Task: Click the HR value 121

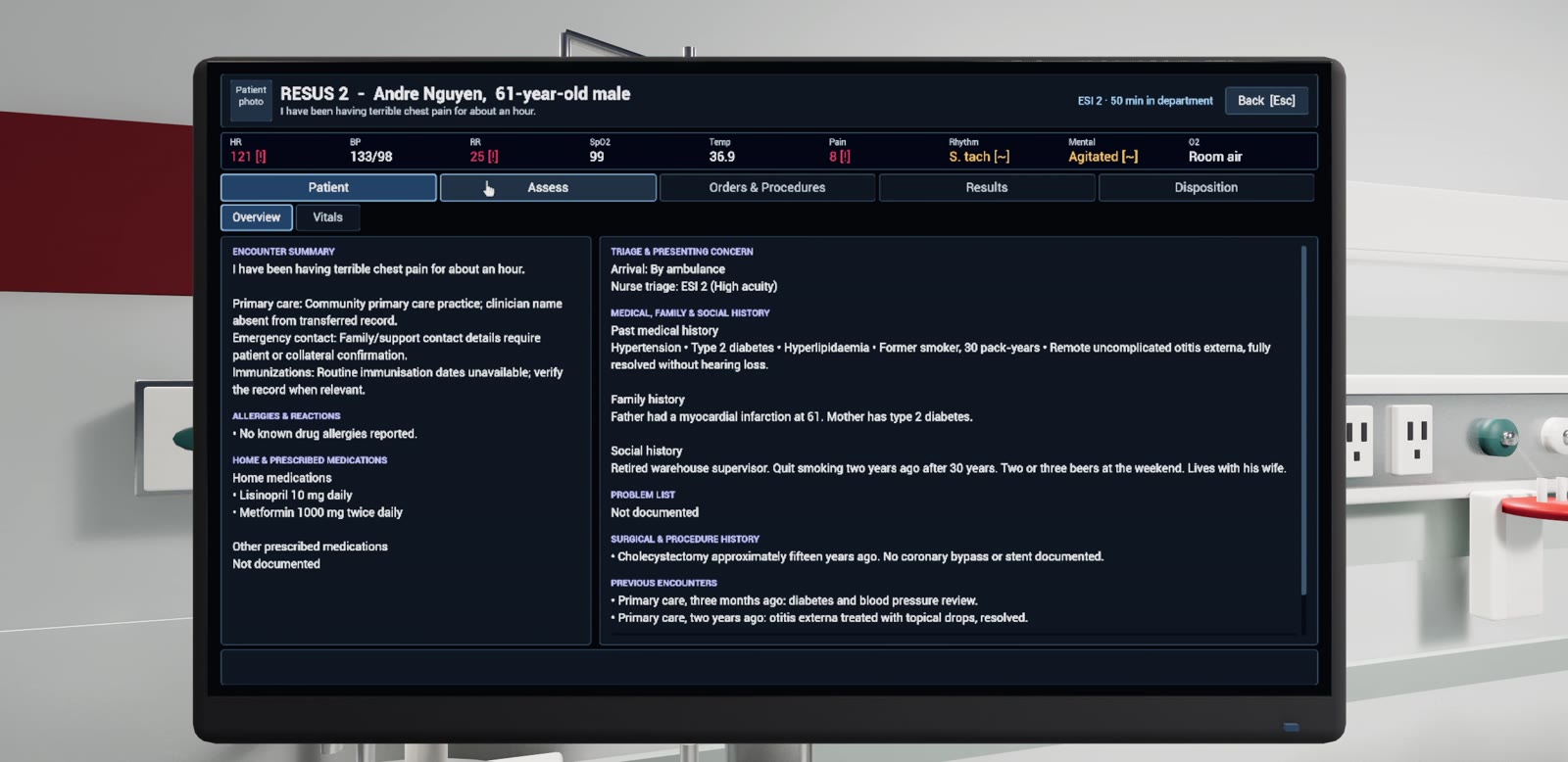Action: click(248, 157)
